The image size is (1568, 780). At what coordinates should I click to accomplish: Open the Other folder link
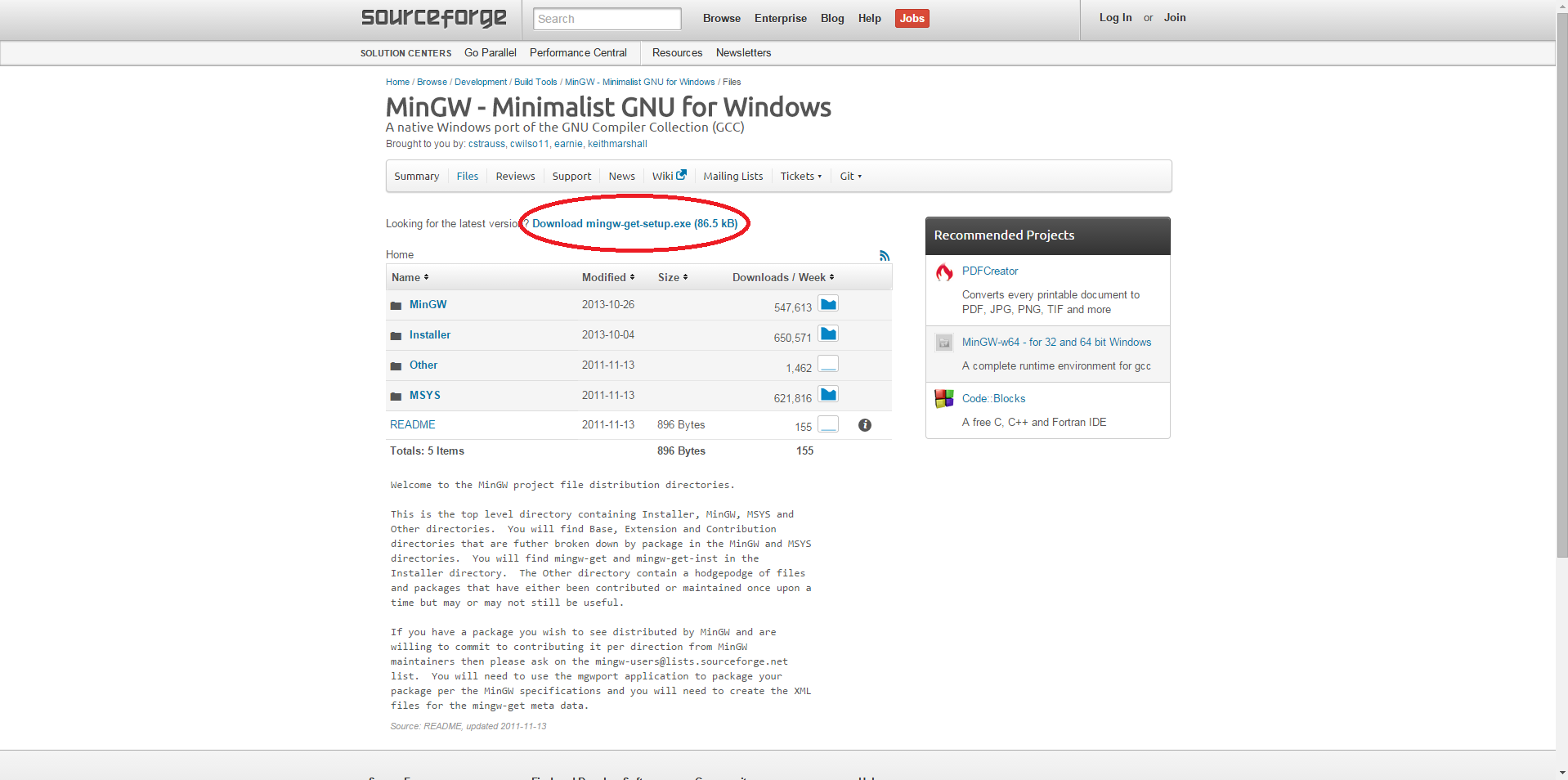423,365
